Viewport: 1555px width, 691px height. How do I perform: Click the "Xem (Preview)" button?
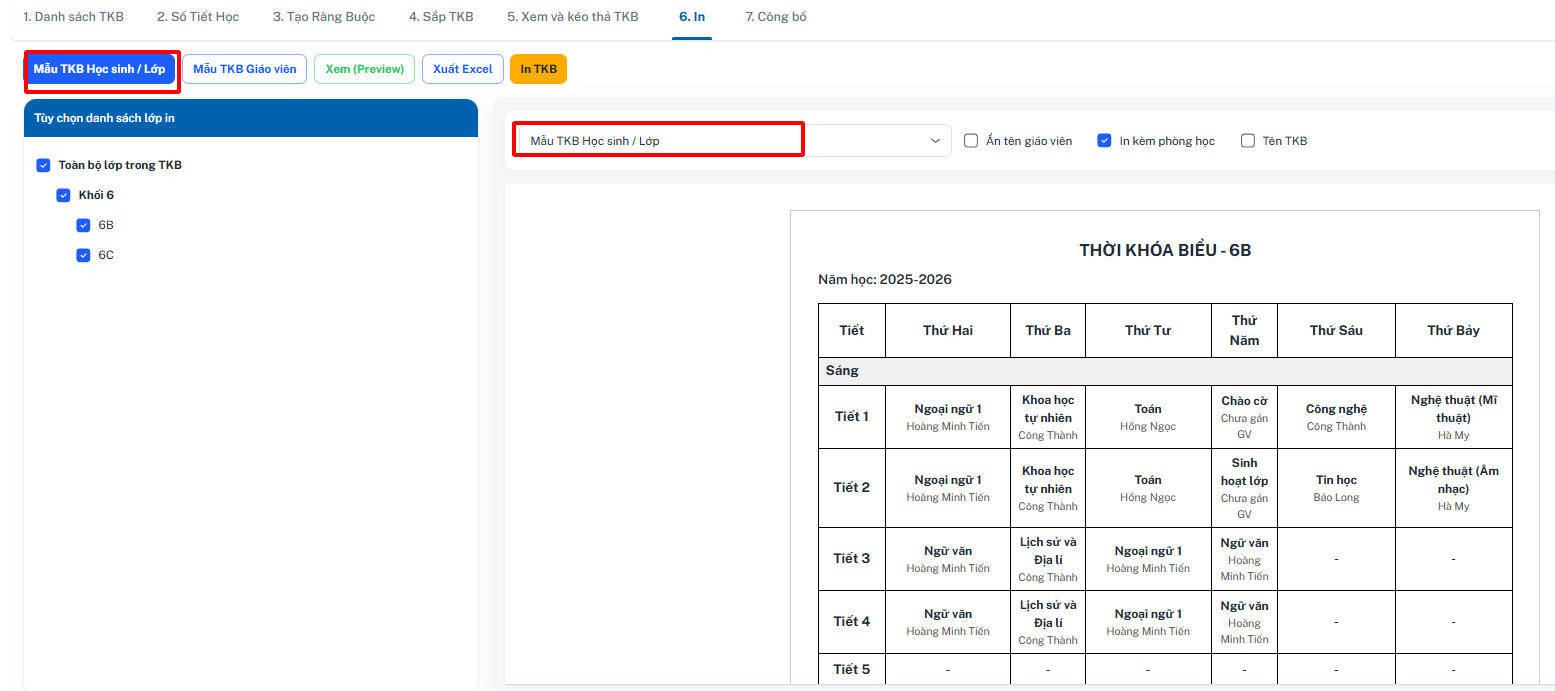(x=365, y=69)
